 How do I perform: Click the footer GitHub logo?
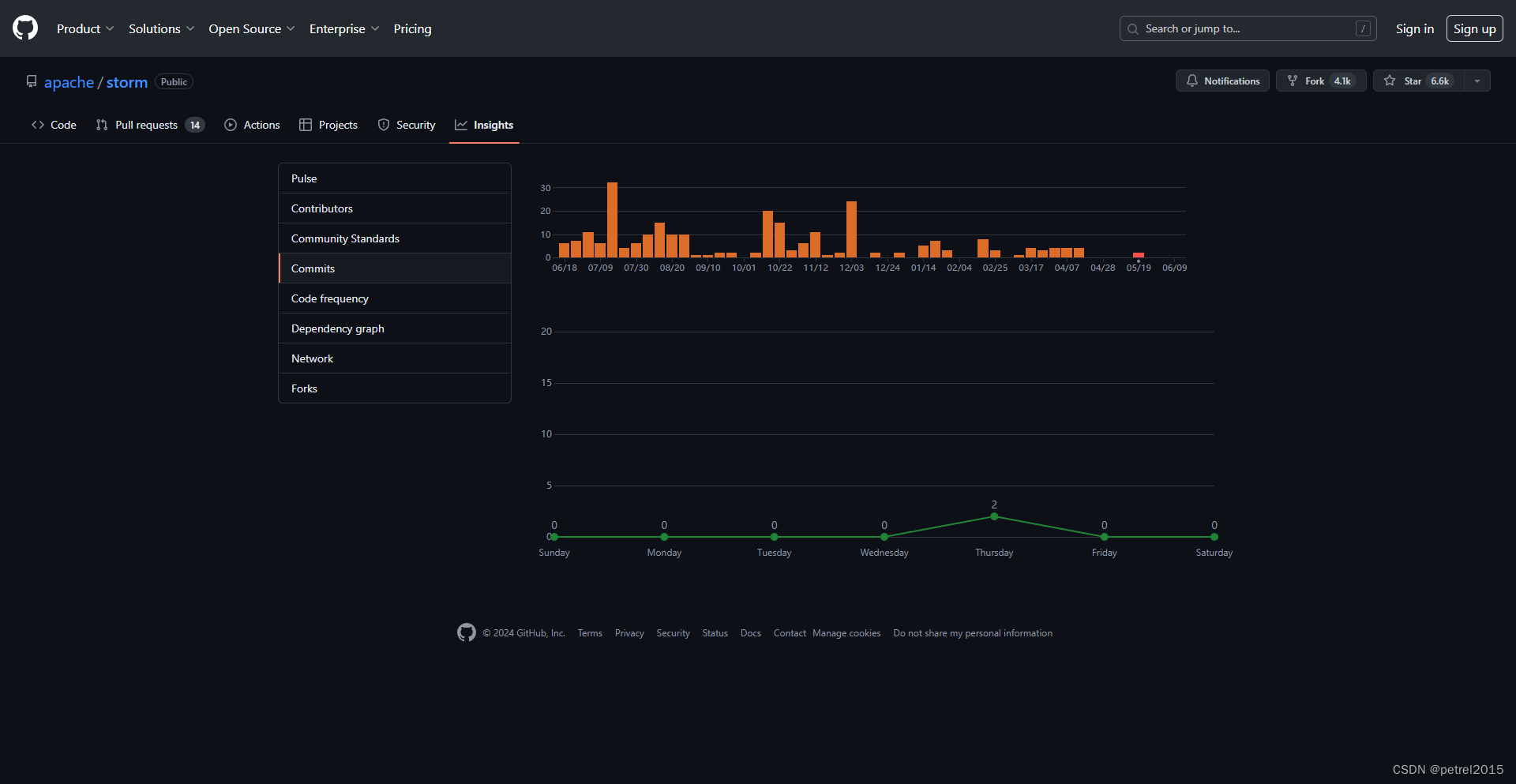[467, 632]
